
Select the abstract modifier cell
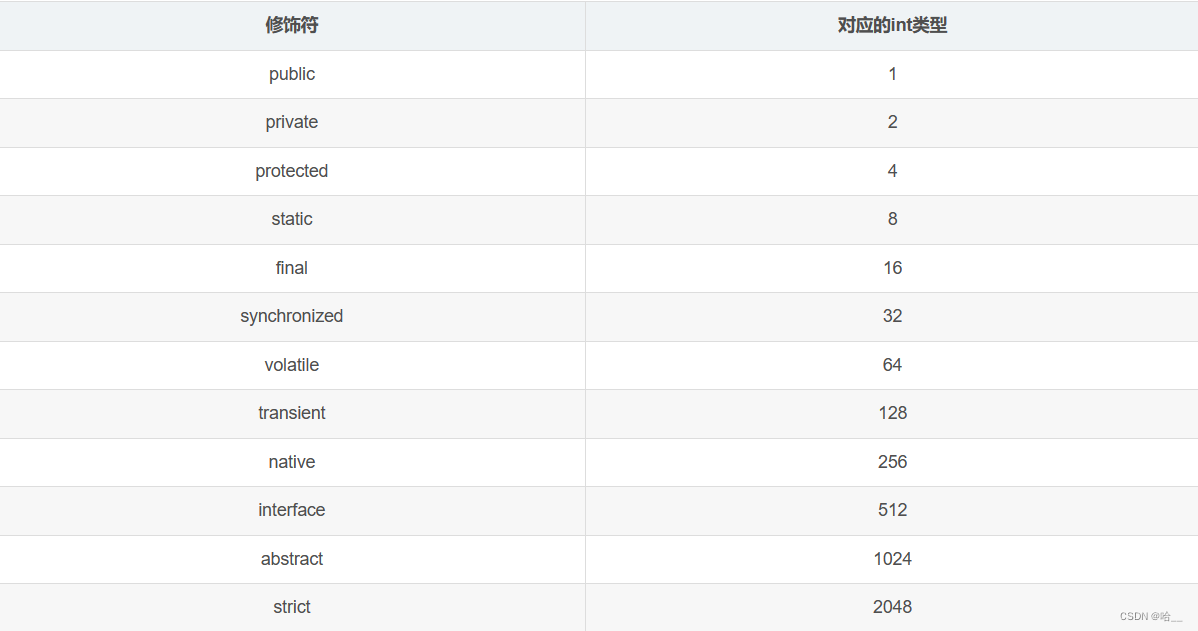292,559
